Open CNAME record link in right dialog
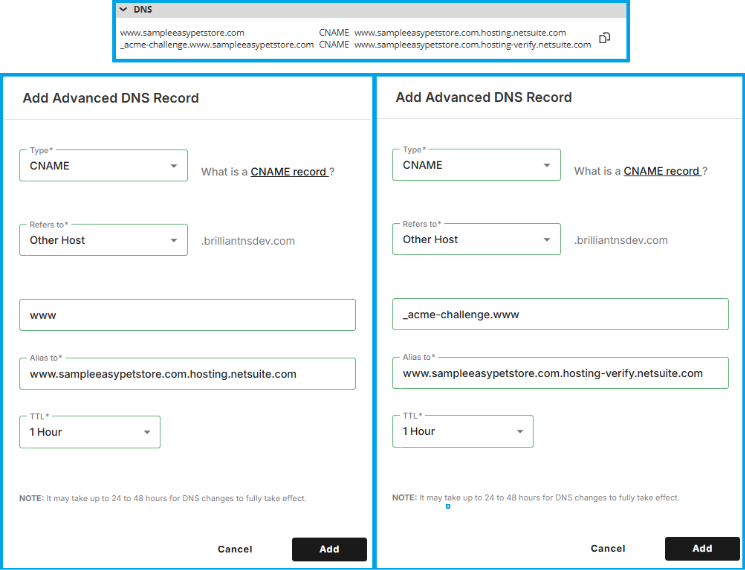Screen dimensions: 745x570 pos(662,171)
